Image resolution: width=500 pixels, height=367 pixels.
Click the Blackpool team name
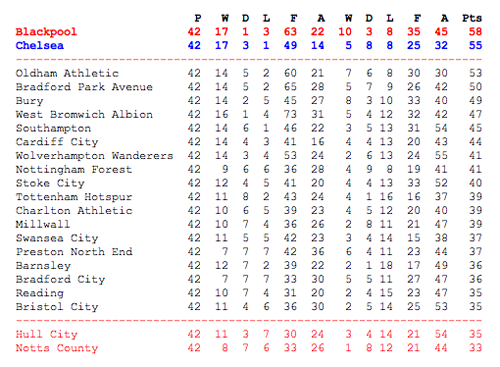point(46,32)
